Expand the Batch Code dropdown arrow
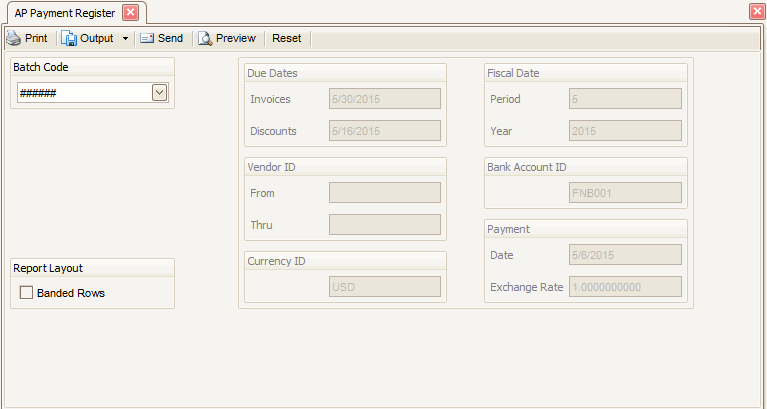Viewport: 767px width, 409px height. tap(158, 92)
